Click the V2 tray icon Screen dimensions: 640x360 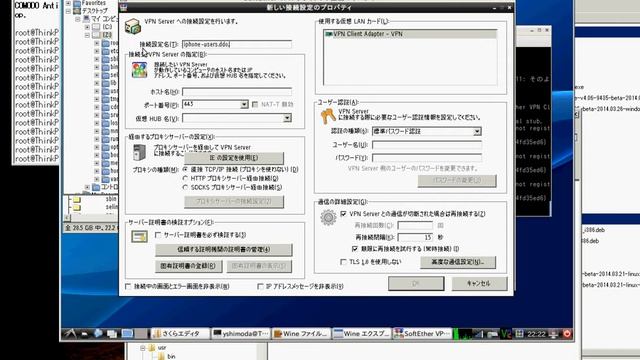506,333
